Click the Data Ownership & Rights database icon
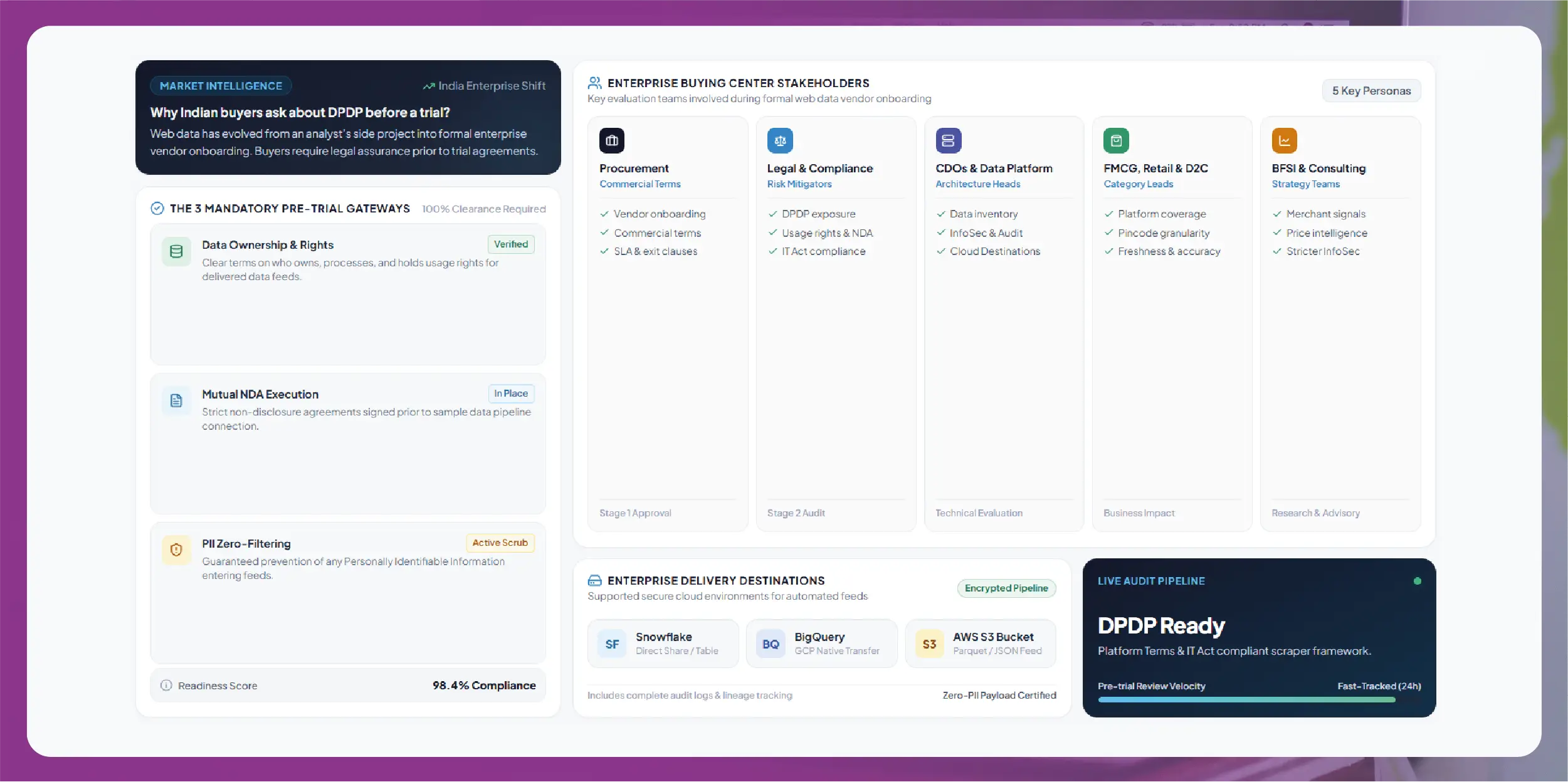 click(176, 251)
